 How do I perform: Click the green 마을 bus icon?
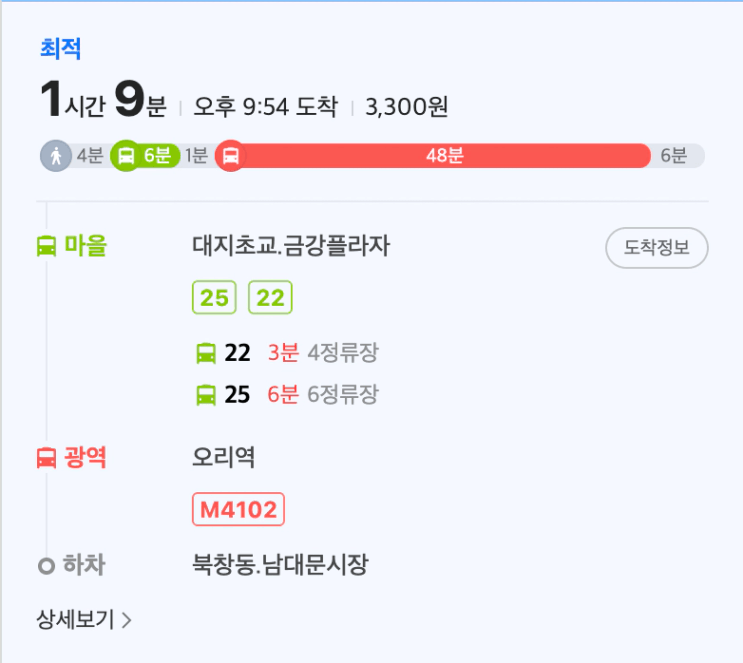pos(46,246)
